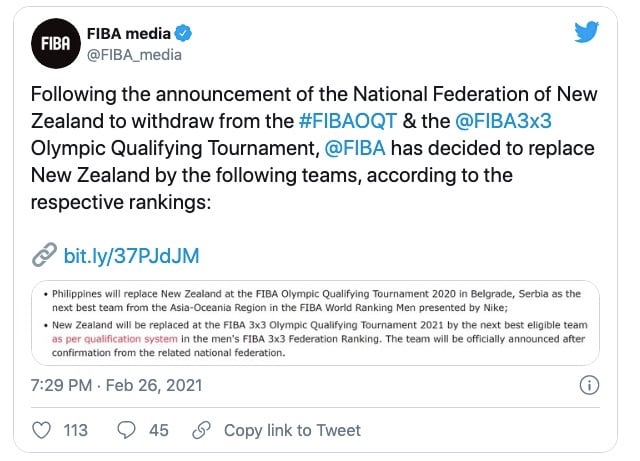Screen dimensions: 640x461
Task: Click the 7:29 PM timestamp
Action: (61, 385)
